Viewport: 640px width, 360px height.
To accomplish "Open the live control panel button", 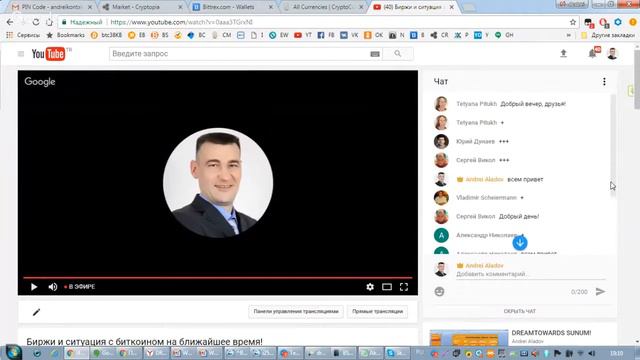I will pos(296,311).
